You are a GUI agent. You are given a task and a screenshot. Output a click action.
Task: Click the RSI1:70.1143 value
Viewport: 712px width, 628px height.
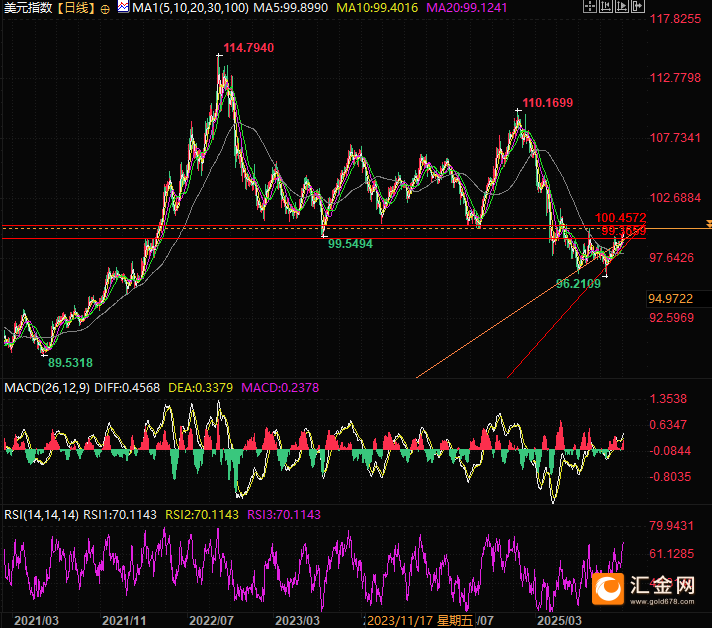(120, 514)
